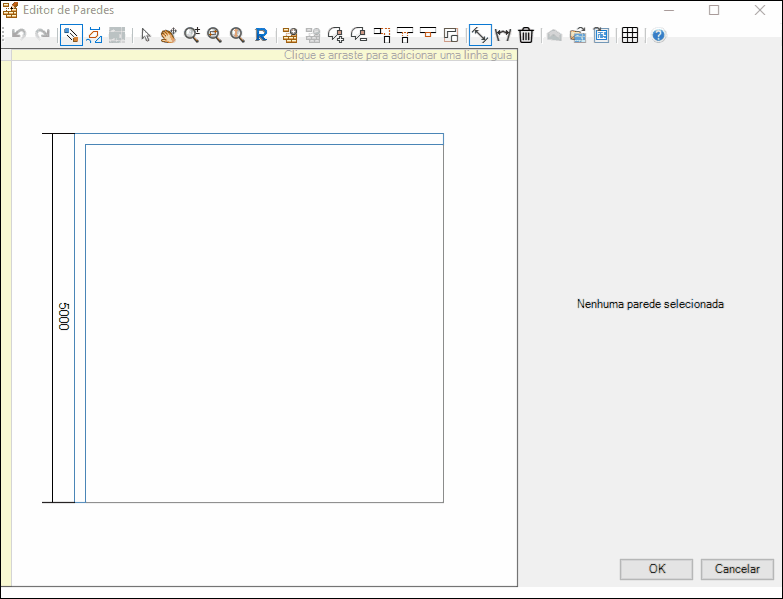Image resolution: width=783 pixels, height=599 pixels.
Task: Toggle the dimension measurement tool
Action: coord(480,35)
